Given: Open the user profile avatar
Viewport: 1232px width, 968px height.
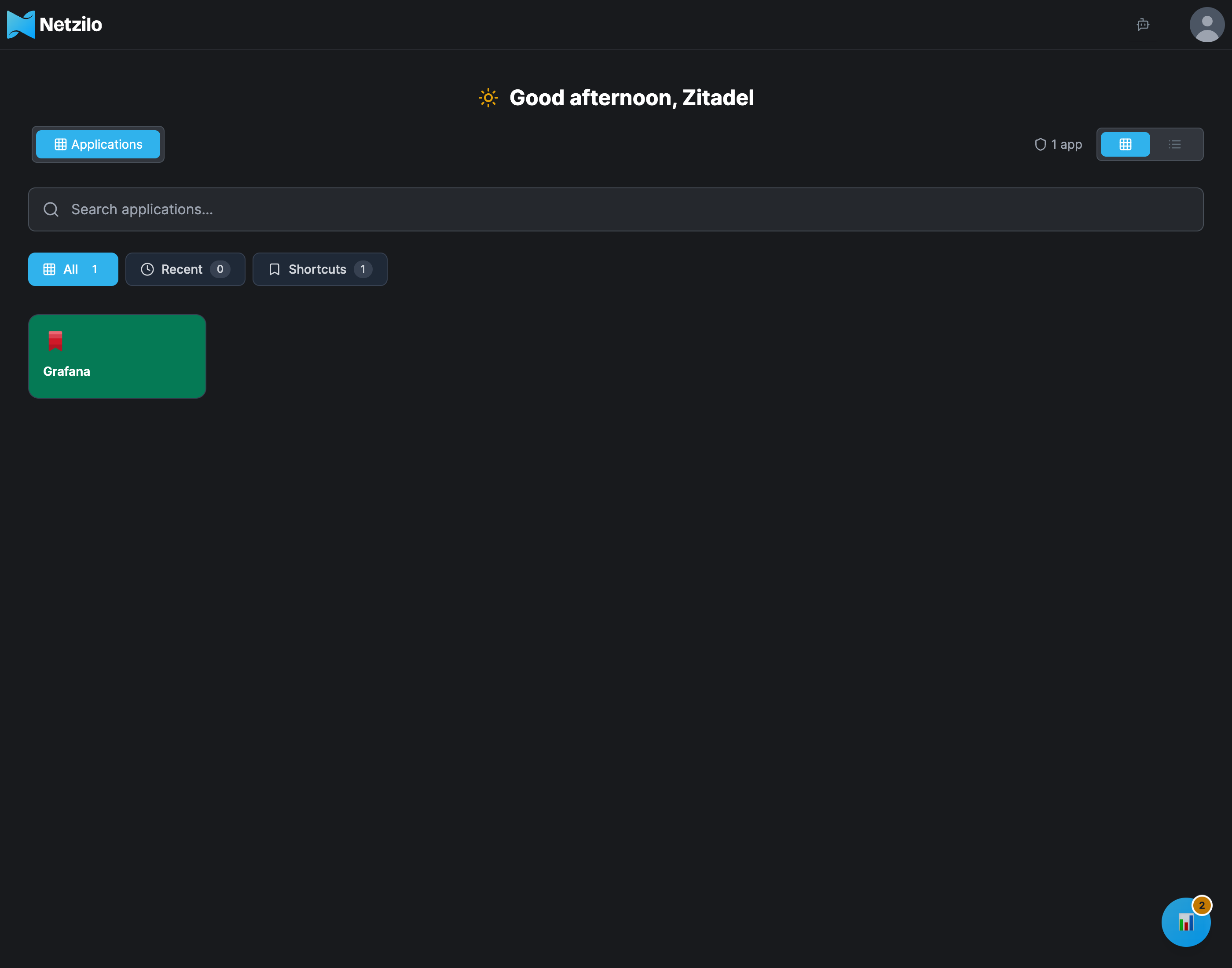Looking at the screenshot, I should 1207,24.
